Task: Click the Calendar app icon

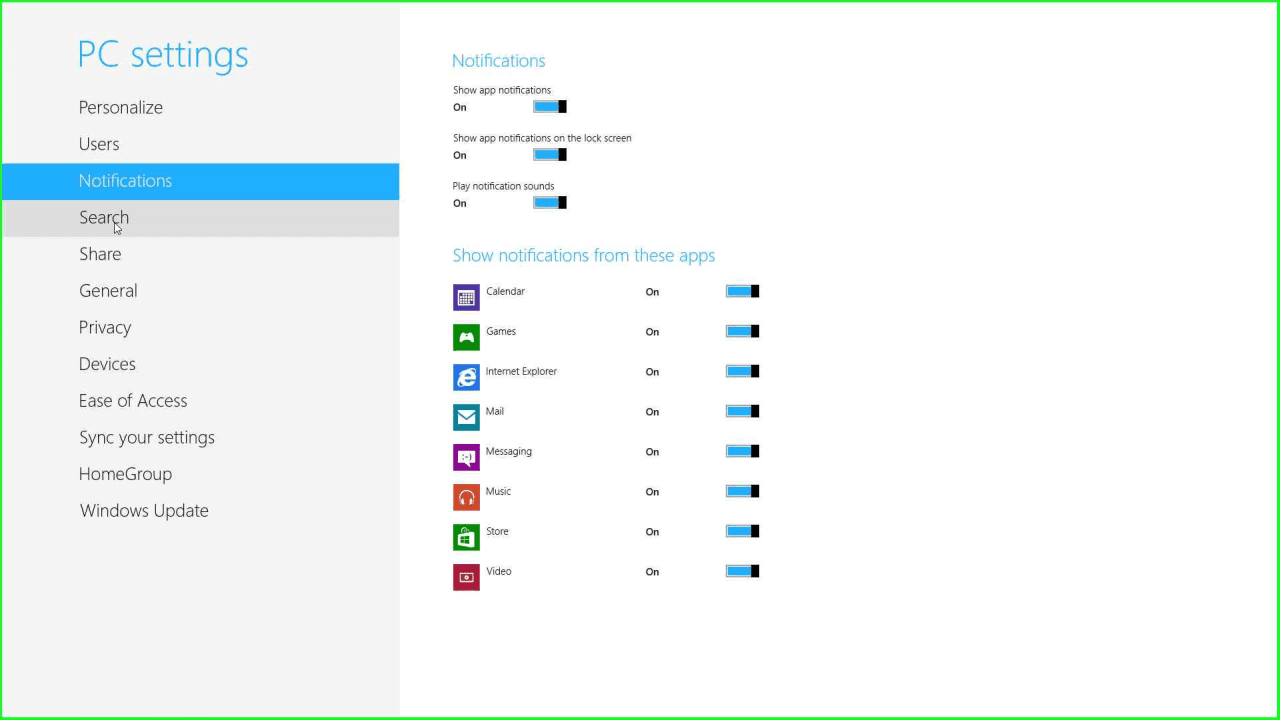Action: (x=466, y=297)
